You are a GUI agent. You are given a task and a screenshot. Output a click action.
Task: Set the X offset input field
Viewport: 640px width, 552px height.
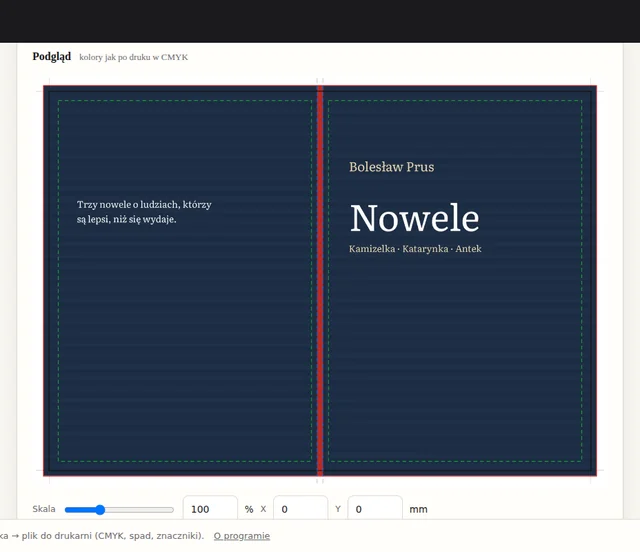[300, 509]
